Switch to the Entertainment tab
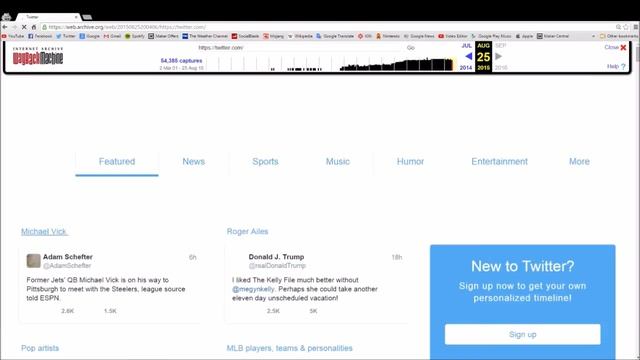The width and height of the screenshot is (640, 360). 499,162
